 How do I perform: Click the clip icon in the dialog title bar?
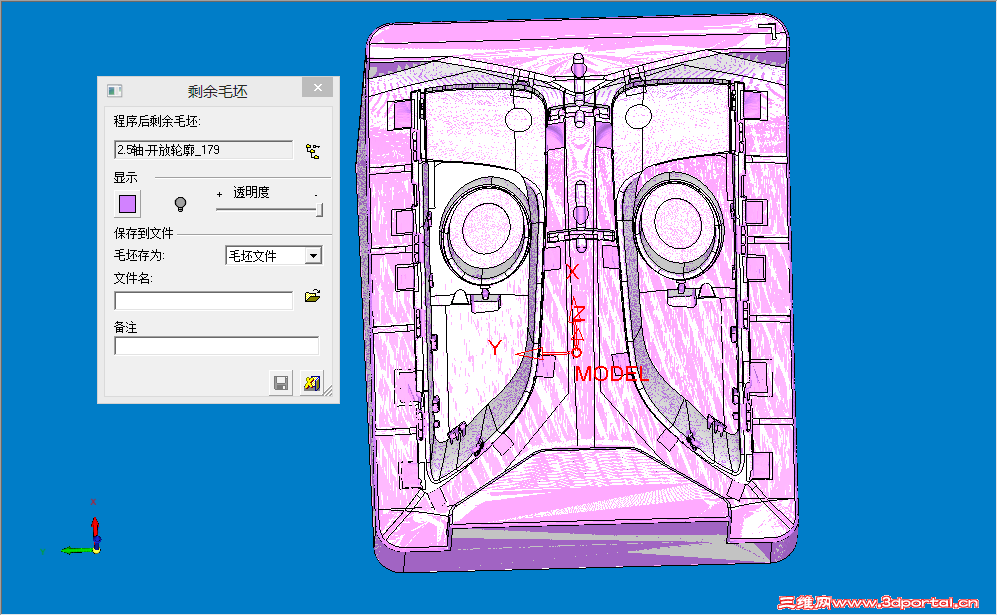(113, 89)
